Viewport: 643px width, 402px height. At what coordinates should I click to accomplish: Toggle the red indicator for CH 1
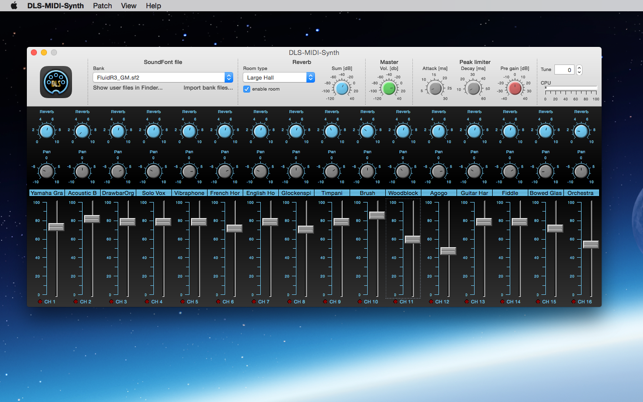[x=40, y=301]
